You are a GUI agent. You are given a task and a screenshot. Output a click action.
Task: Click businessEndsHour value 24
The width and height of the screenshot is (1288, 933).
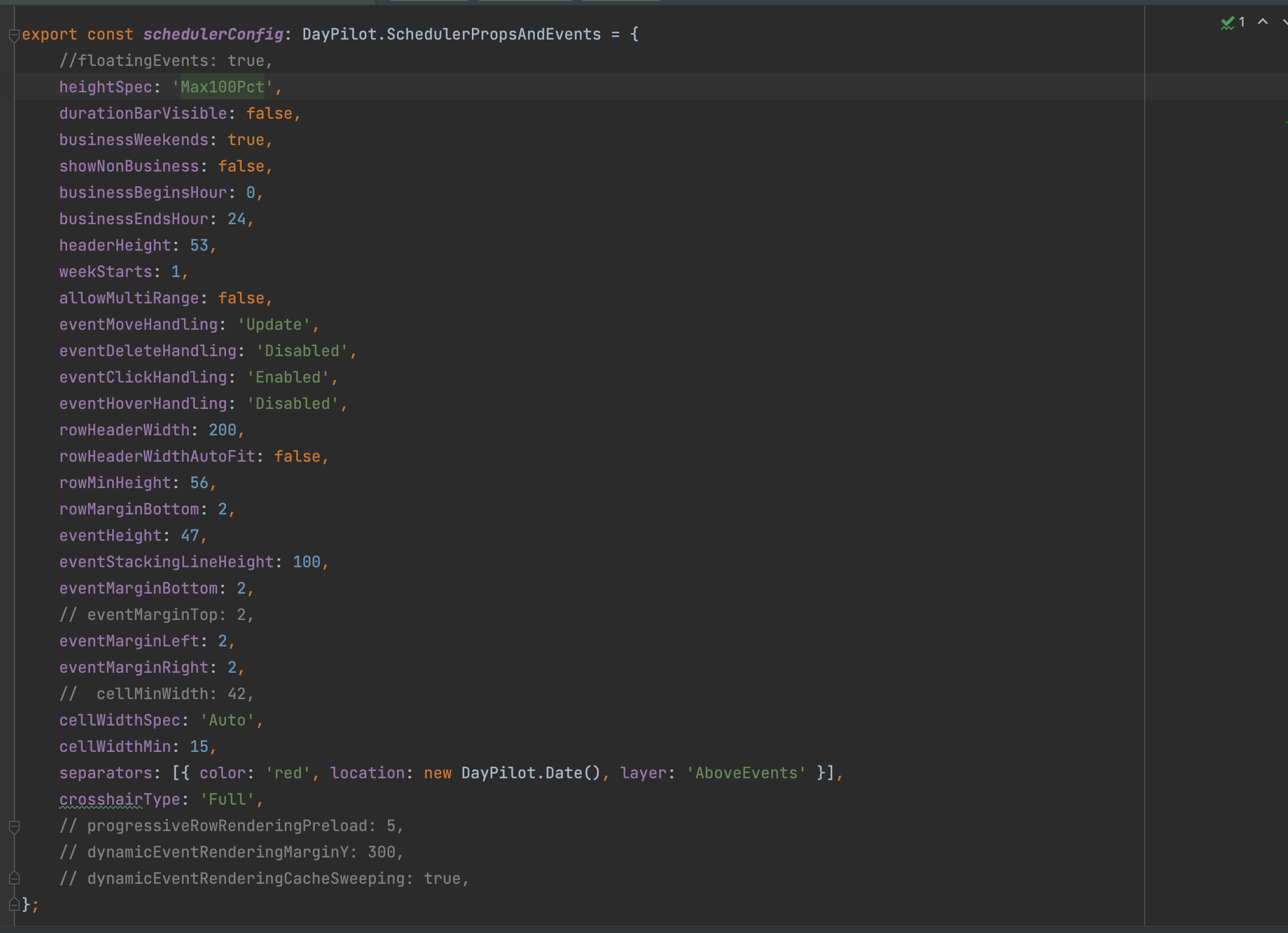[236, 219]
